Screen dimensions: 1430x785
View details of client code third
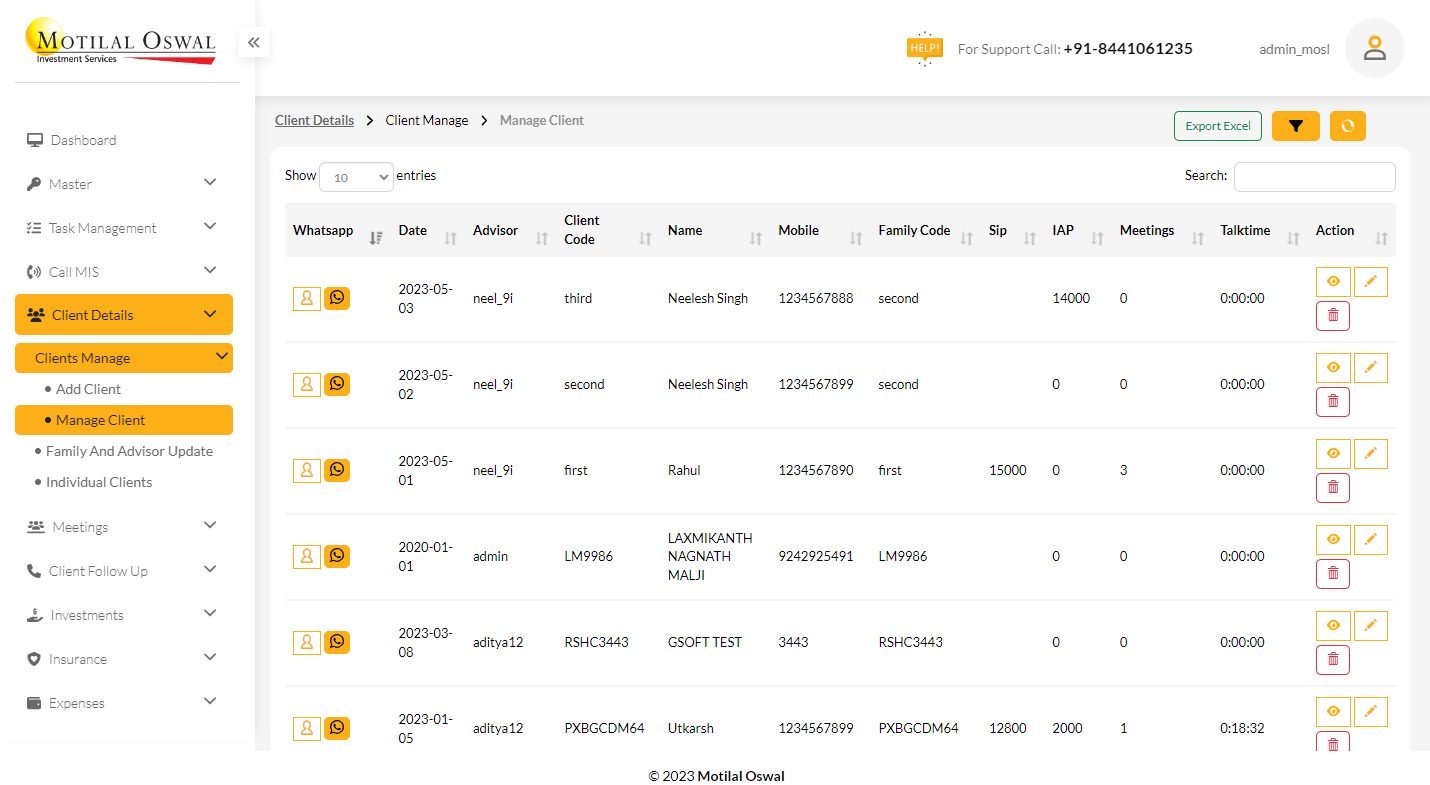1333,282
